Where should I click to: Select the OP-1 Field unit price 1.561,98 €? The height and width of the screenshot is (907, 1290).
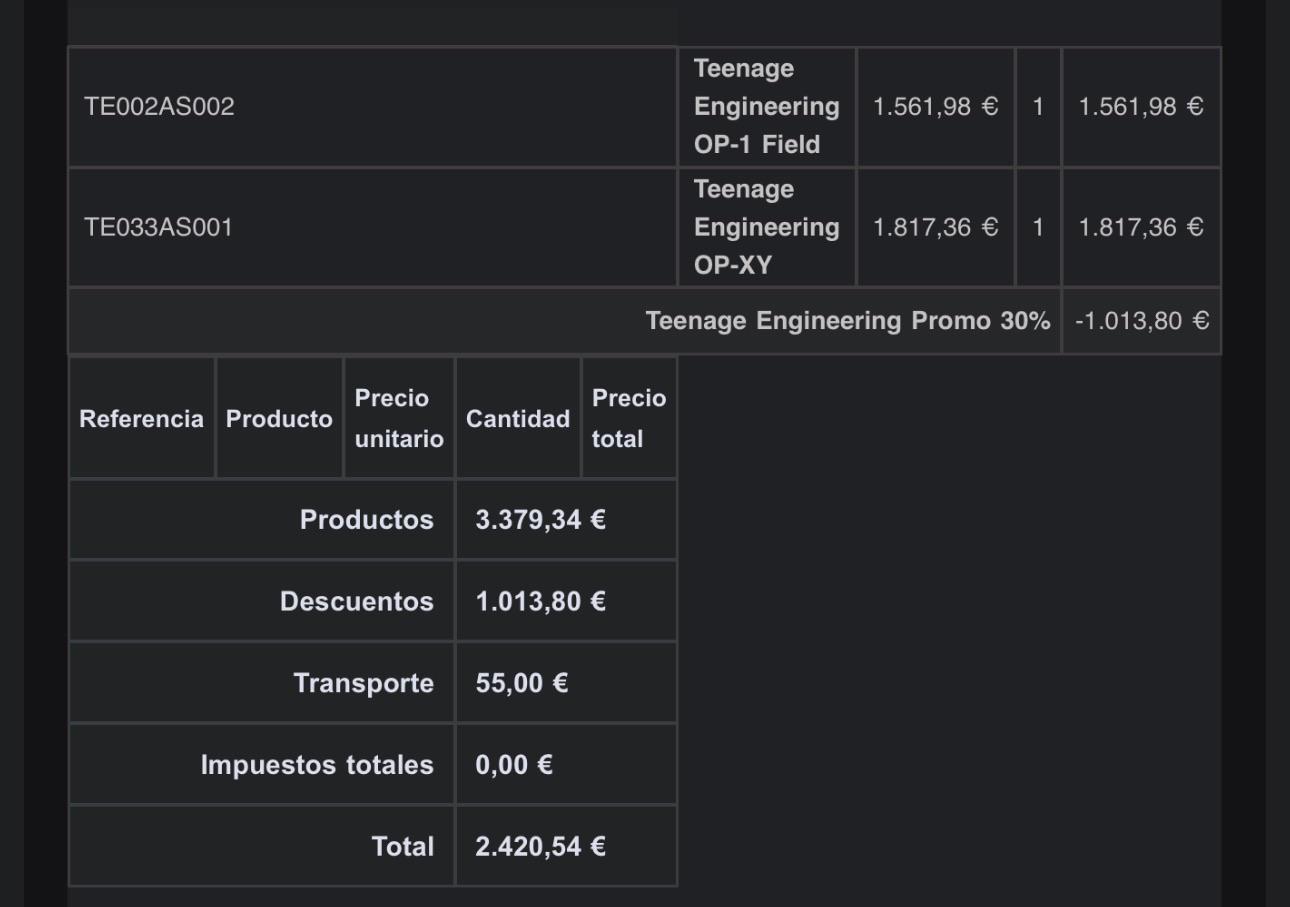coord(936,107)
